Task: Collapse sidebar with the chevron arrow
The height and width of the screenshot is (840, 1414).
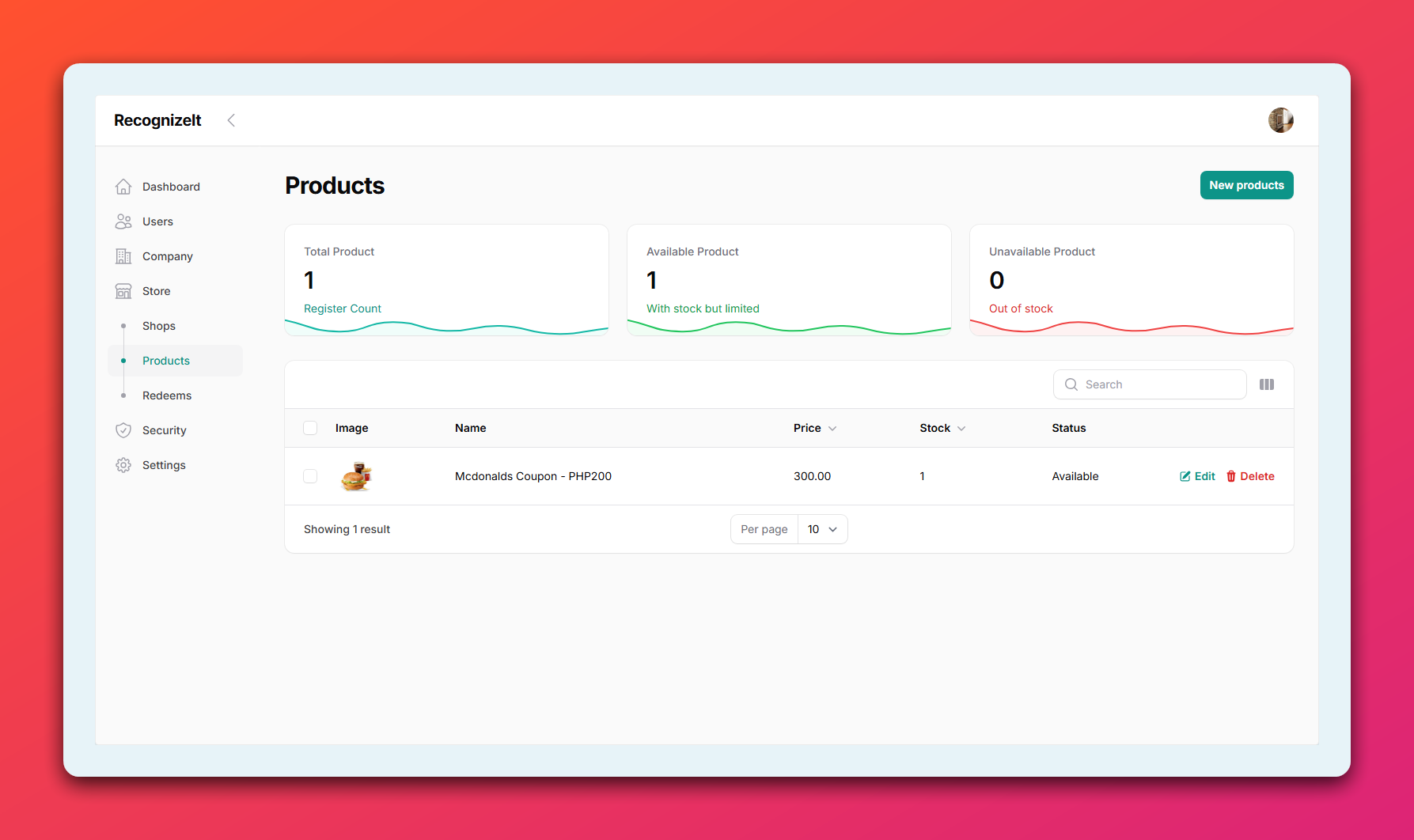Action: (x=231, y=120)
